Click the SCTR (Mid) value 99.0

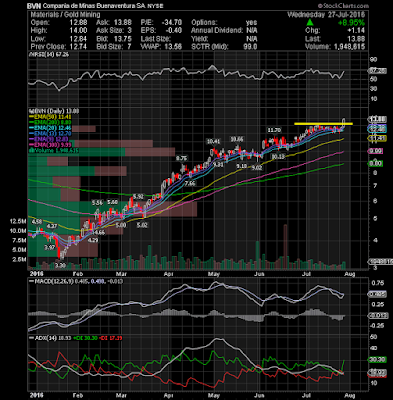point(250,46)
